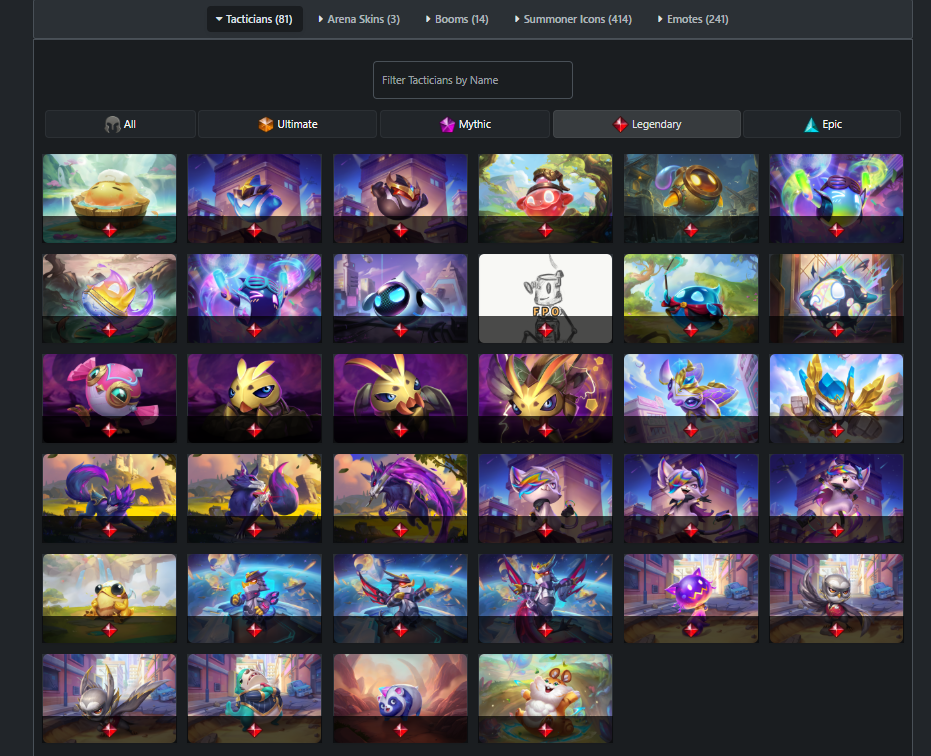
Task: Focus the Filter Tacticians by Name field
Action: click(473, 80)
